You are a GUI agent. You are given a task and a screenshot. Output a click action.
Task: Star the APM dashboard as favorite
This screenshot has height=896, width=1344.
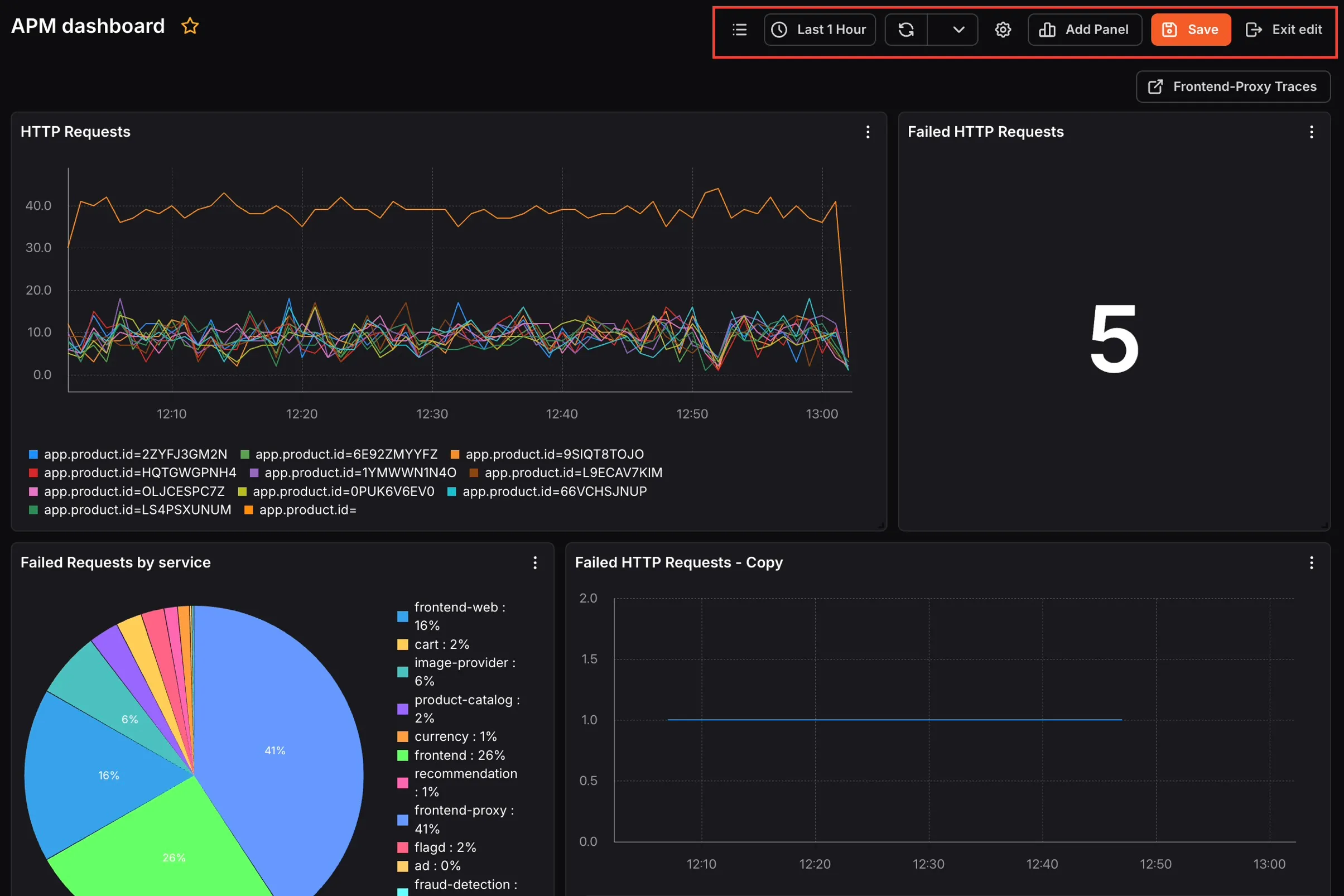(x=190, y=26)
